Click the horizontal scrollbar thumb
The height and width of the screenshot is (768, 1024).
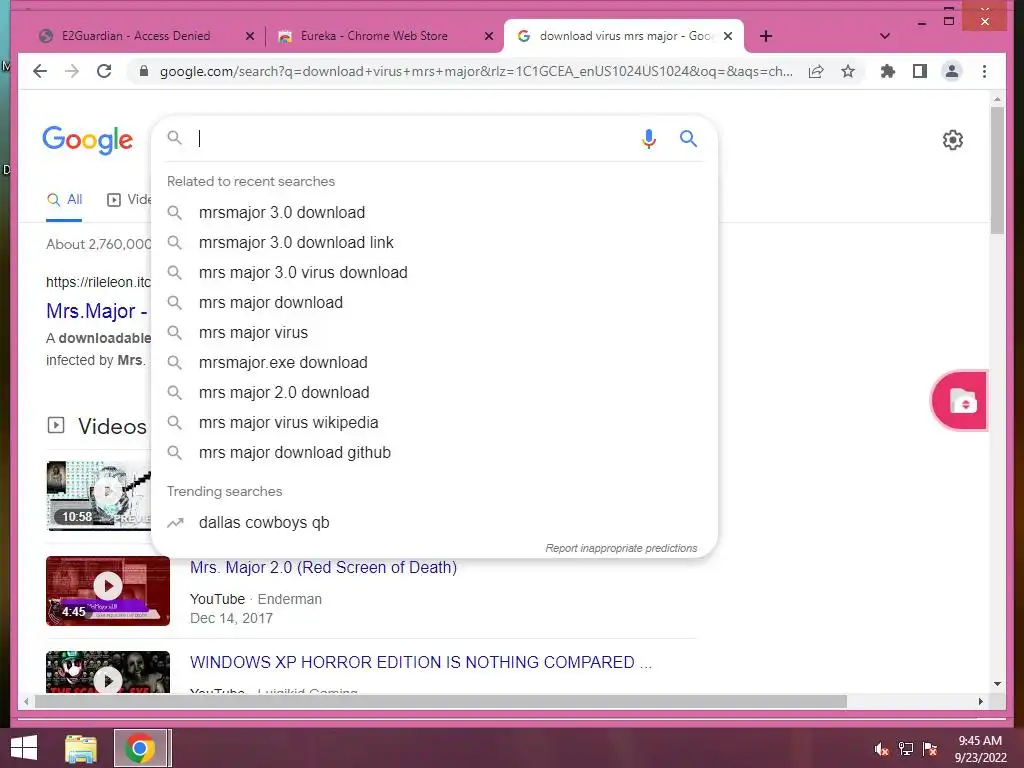pyautogui.click(x=441, y=701)
